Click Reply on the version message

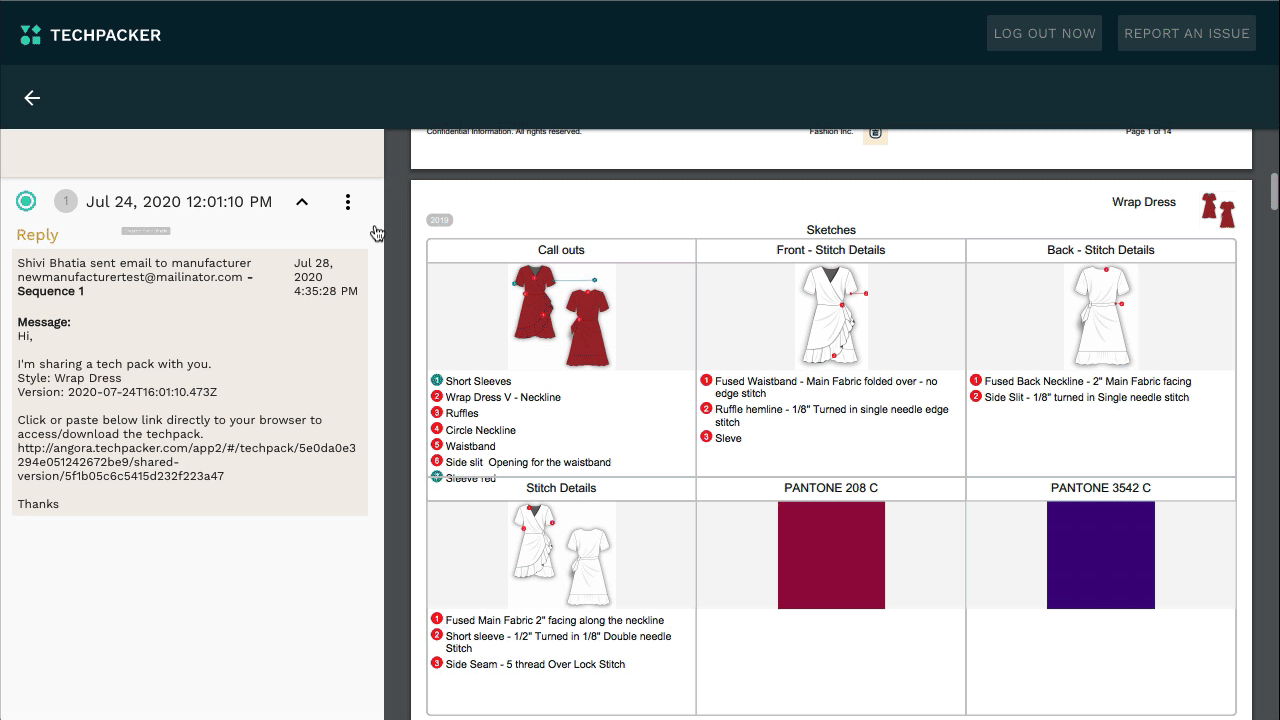(x=37, y=235)
